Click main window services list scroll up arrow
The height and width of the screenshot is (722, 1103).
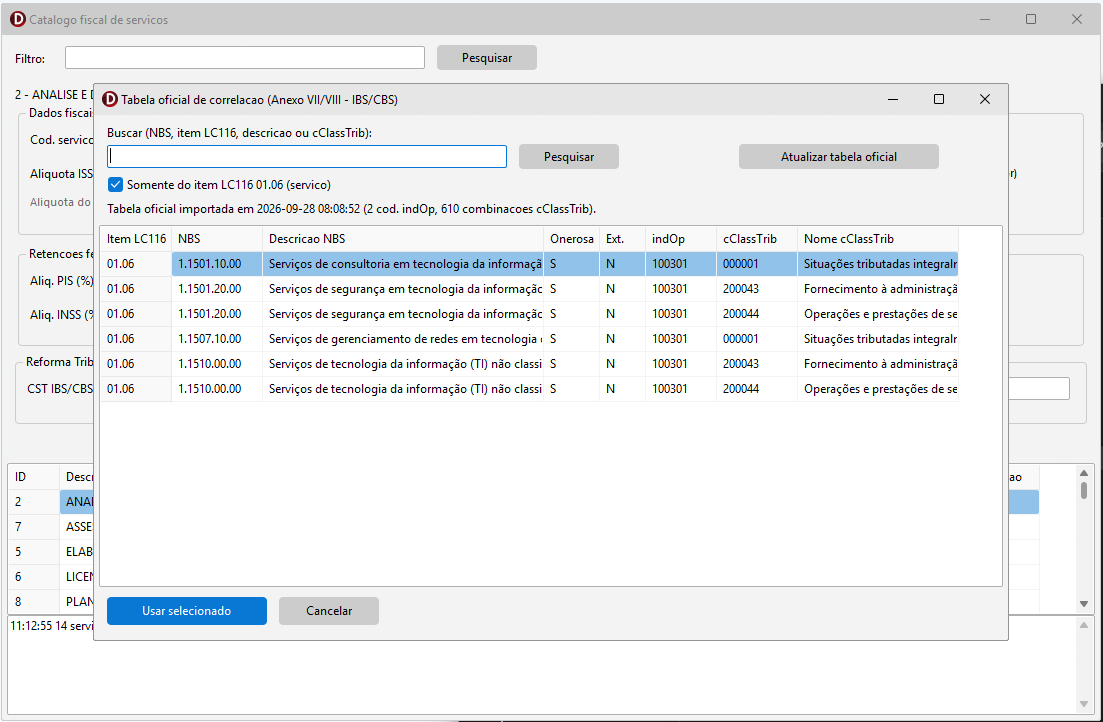tap(1084, 473)
